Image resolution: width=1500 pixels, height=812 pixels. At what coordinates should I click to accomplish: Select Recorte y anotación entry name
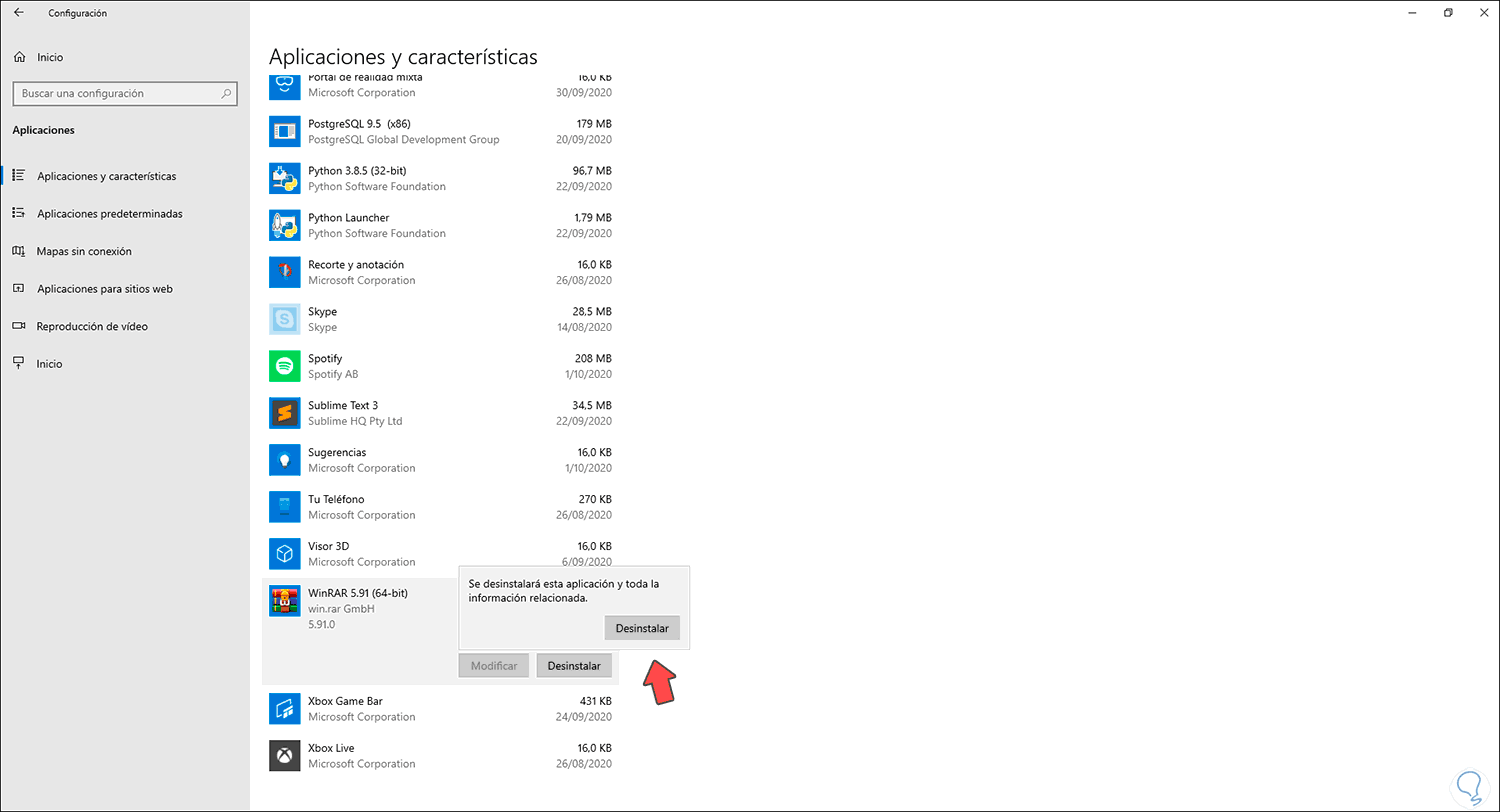[356, 264]
